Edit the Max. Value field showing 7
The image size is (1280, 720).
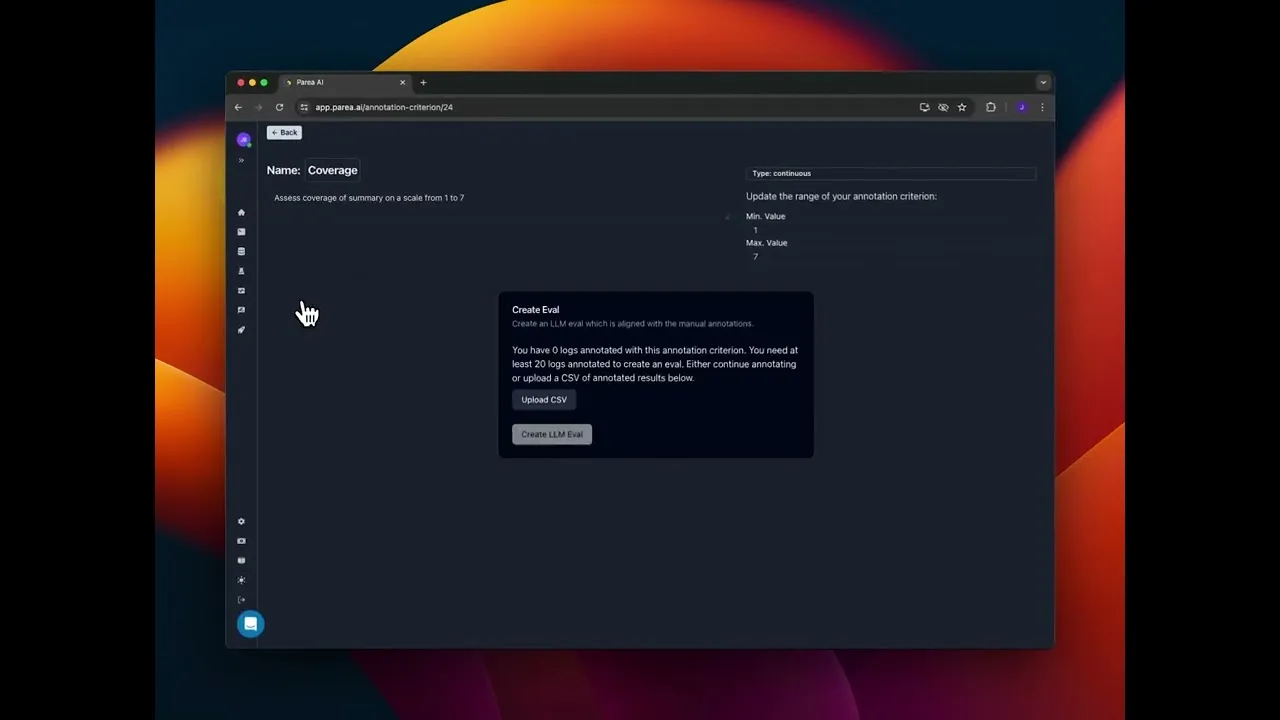pos(890,256)
